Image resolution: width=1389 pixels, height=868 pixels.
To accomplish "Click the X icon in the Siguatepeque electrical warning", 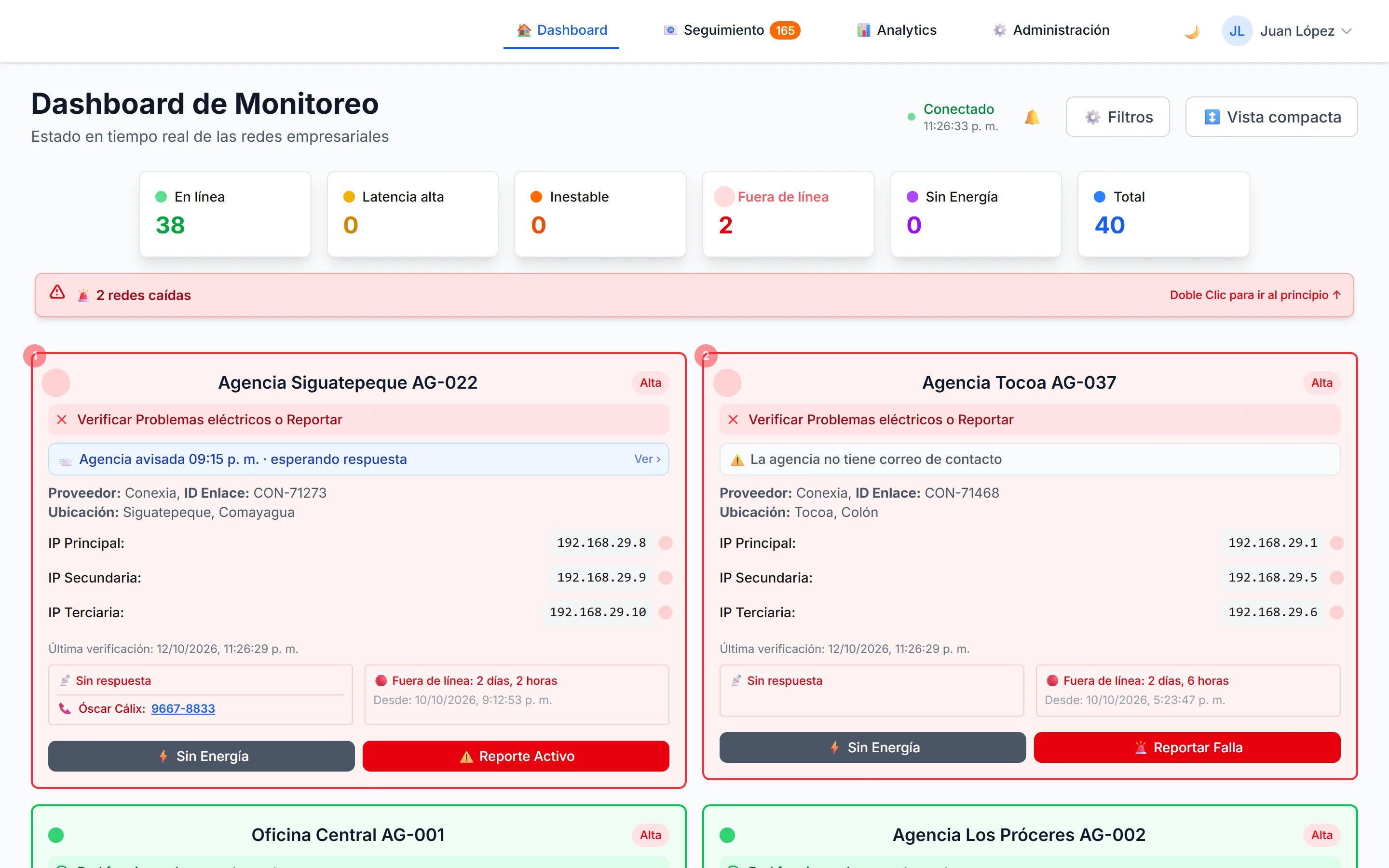I will (62, 420).
